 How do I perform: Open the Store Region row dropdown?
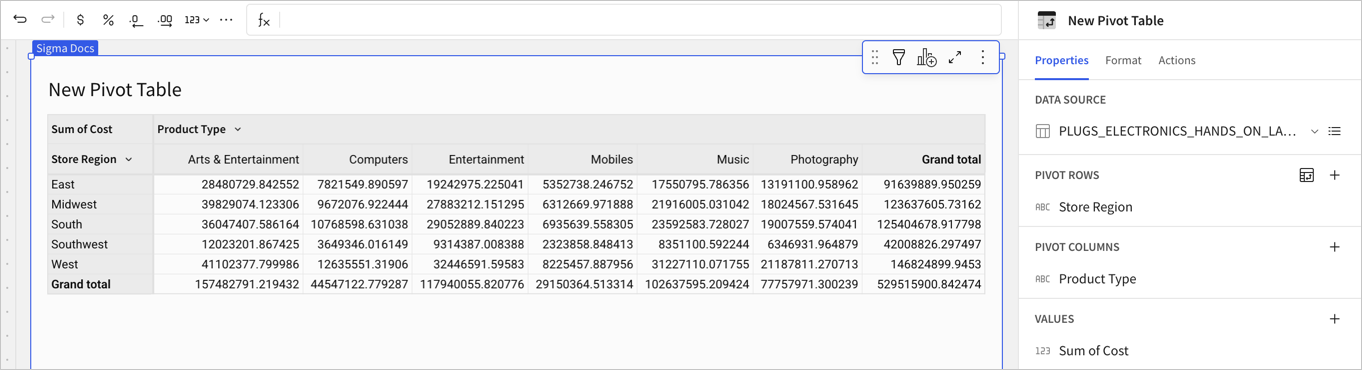129,159
